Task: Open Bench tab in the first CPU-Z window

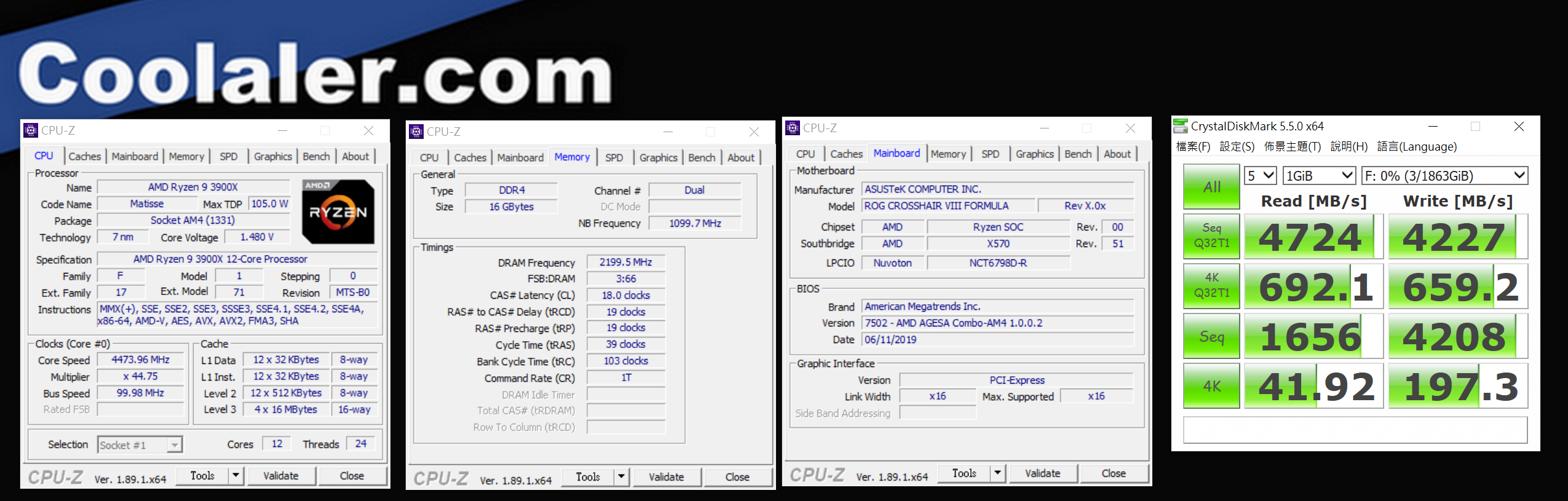Action: [316, 156]
